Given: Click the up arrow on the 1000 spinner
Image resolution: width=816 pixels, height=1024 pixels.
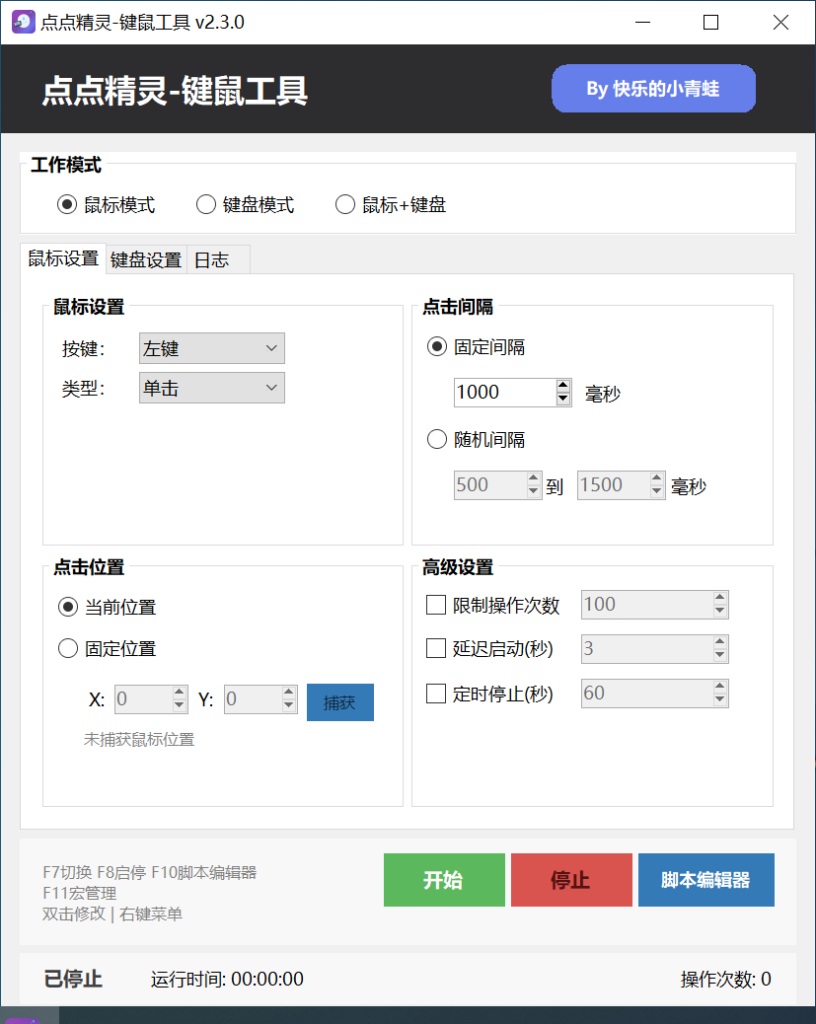Looking at the screenshot, I should (x=565, y=386).
